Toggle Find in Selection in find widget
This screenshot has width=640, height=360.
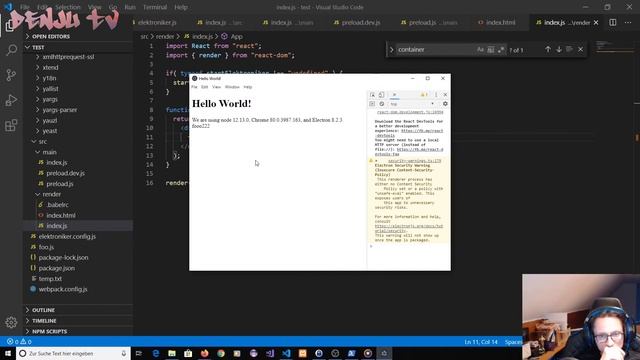point(569,49)
